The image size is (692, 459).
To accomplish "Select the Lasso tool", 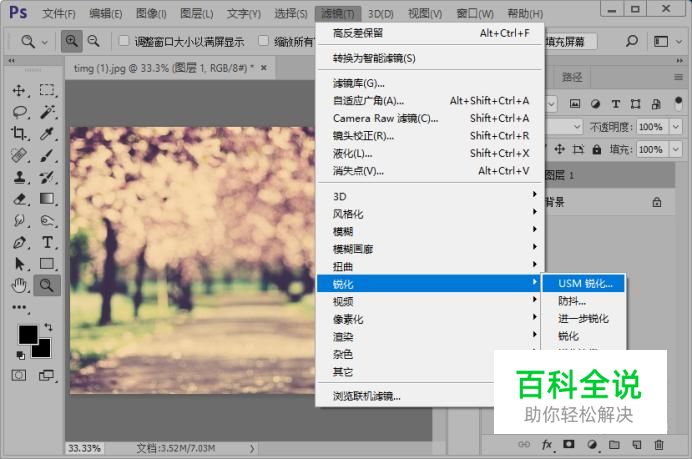I will 19,112.
